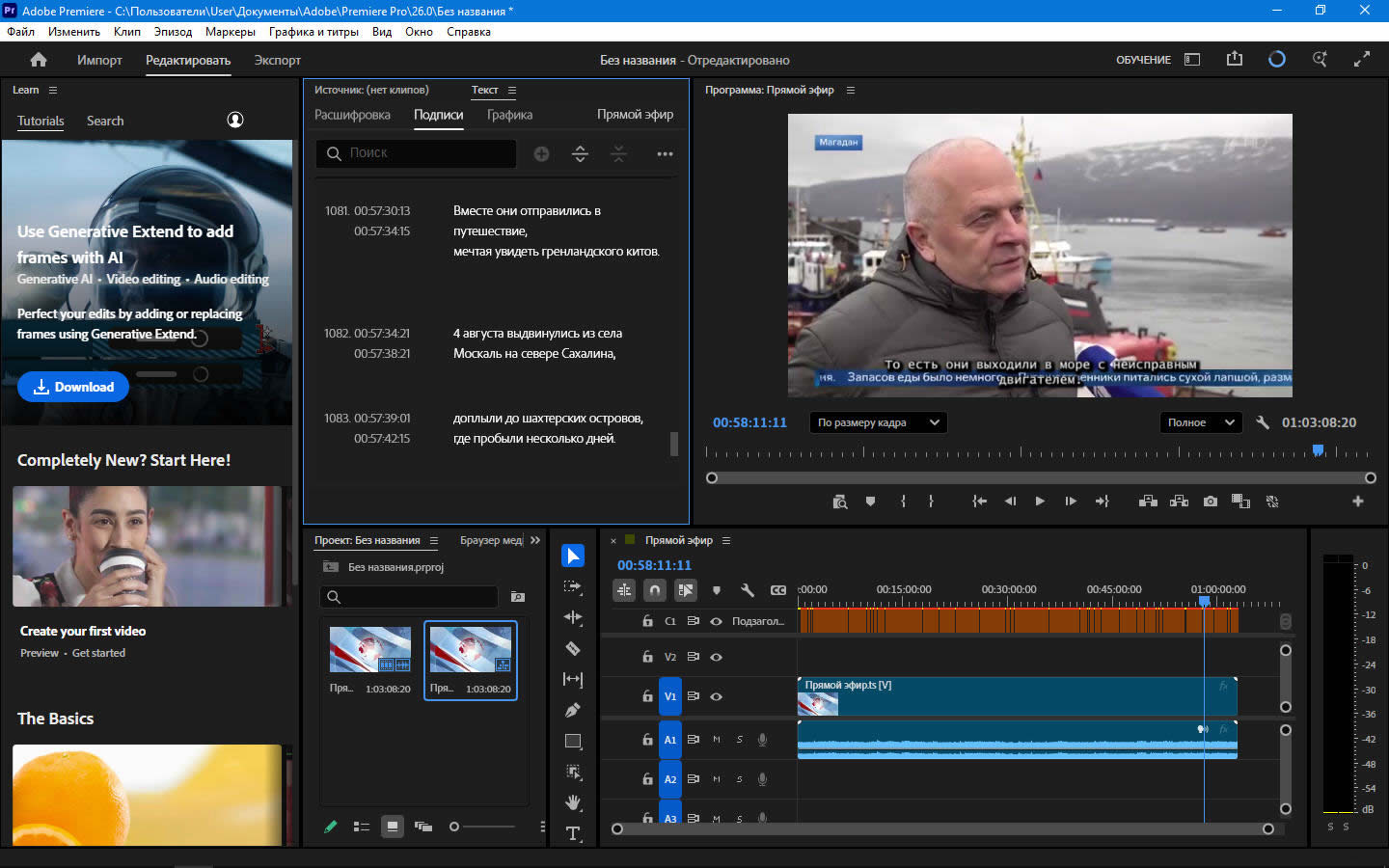Click the 'Экспорт' workspace link
This screenshot has width=1389, height=868.
277,60
